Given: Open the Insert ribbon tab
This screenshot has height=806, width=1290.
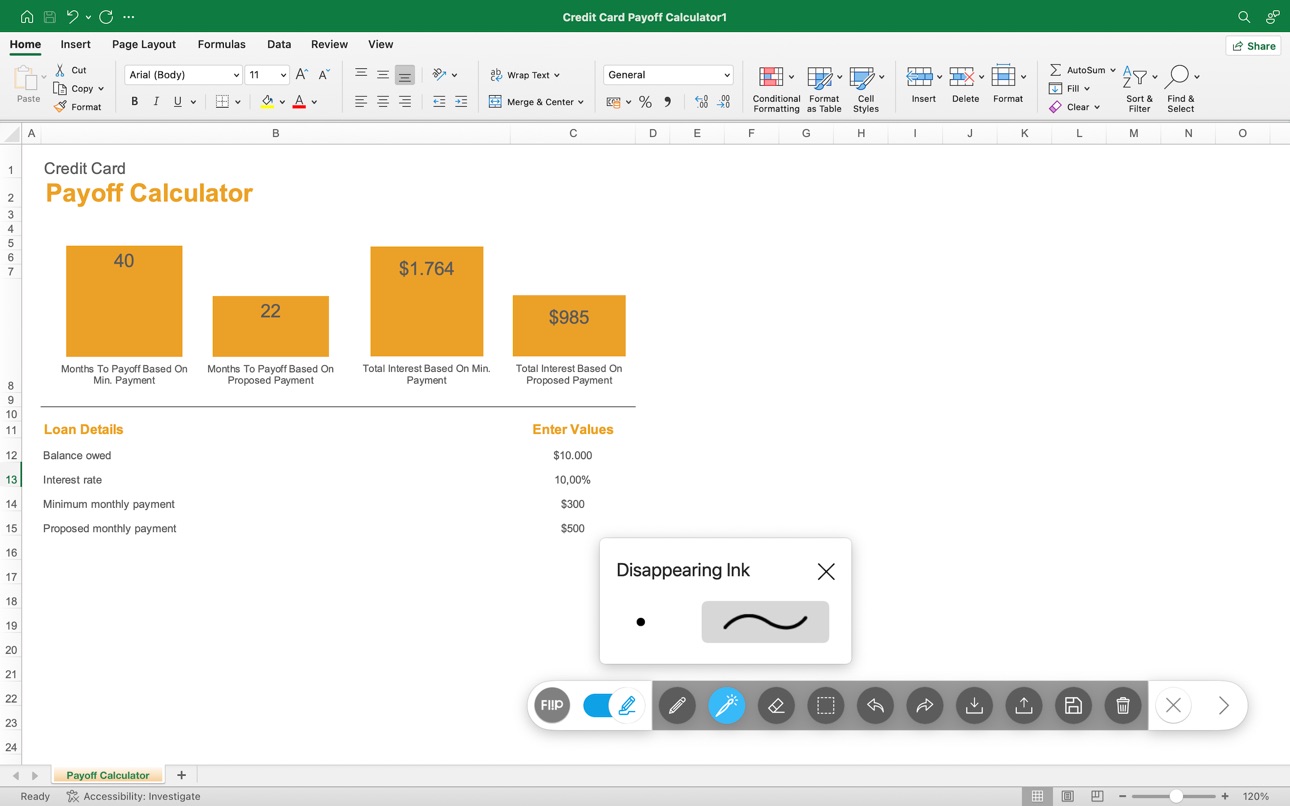Looking at the screenshot, I should (75, 44).
